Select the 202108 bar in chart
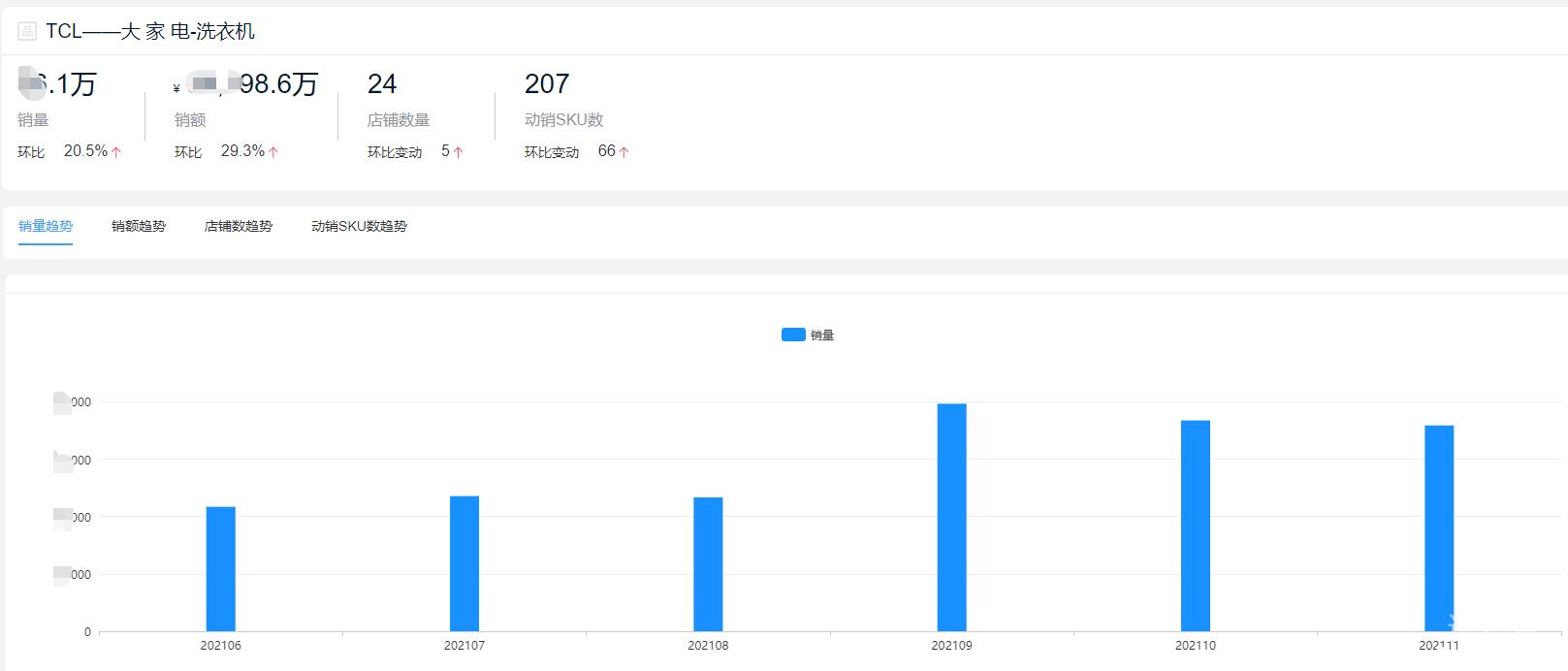The height and width of the screenshot is (671, 1568). tap(708, 564)
